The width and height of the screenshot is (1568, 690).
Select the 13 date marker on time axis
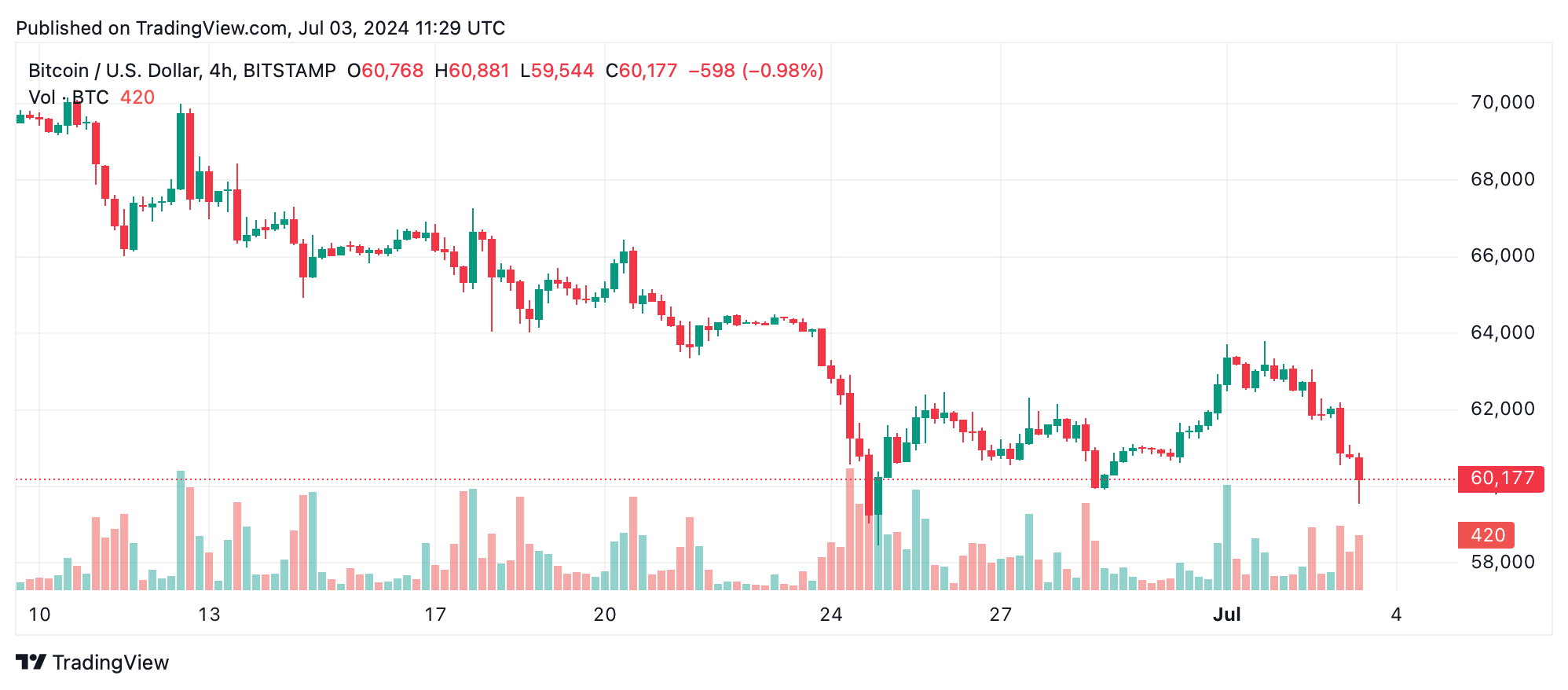click(x=209, y=615)
